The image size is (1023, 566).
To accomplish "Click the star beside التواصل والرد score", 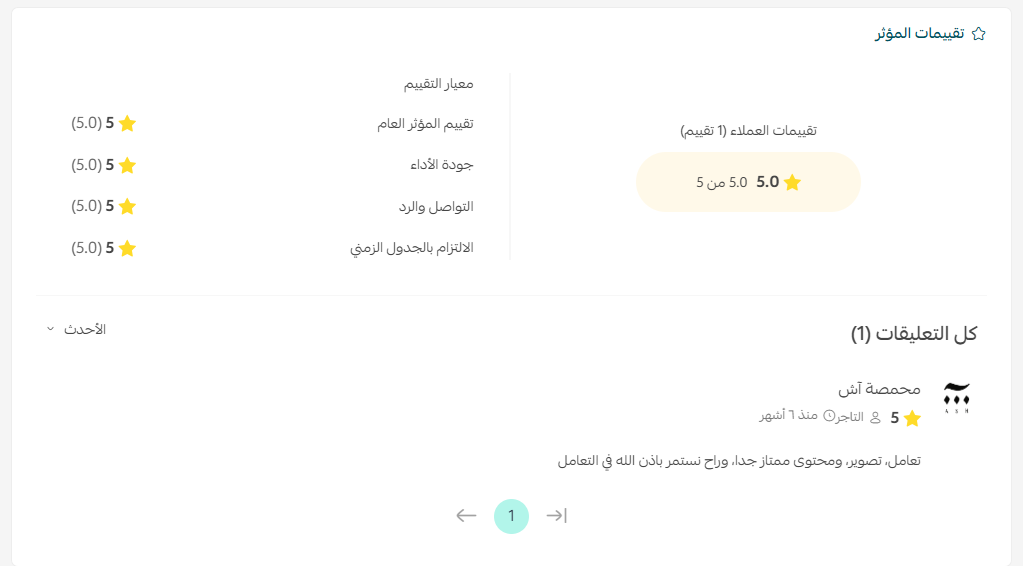I will tap(127, 207).
